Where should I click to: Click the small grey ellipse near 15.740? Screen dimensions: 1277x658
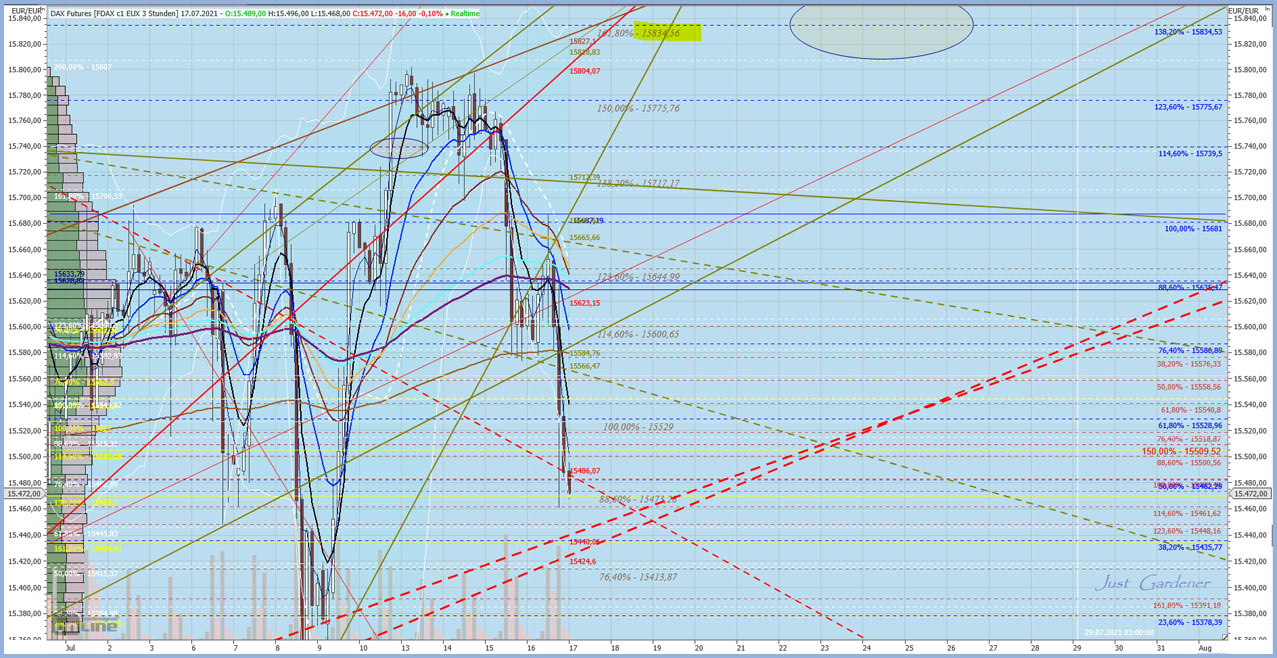pyautogui.click(x=399, y=148)
